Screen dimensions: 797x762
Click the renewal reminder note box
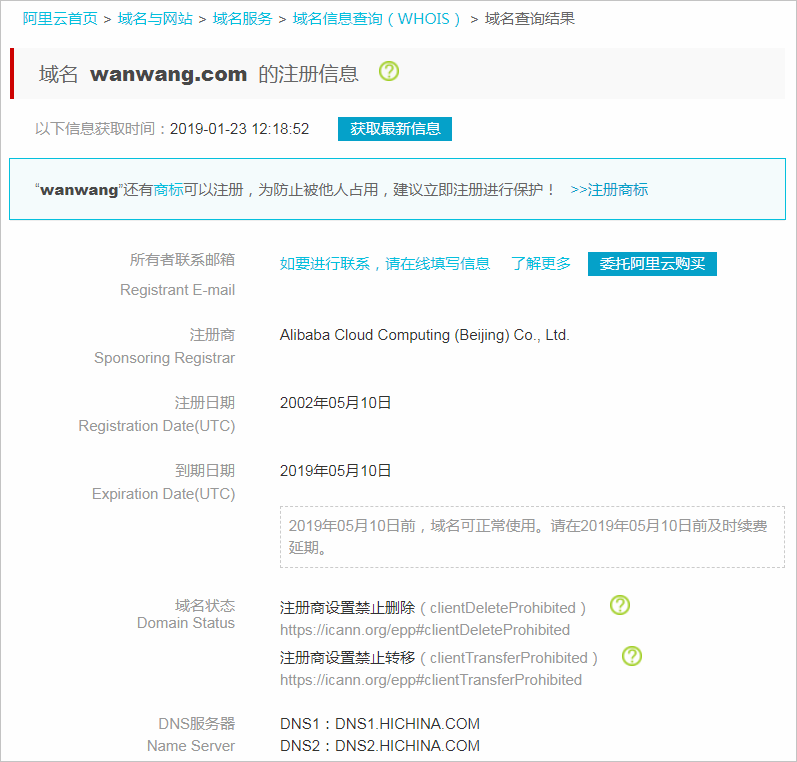[x=532, y=537]
